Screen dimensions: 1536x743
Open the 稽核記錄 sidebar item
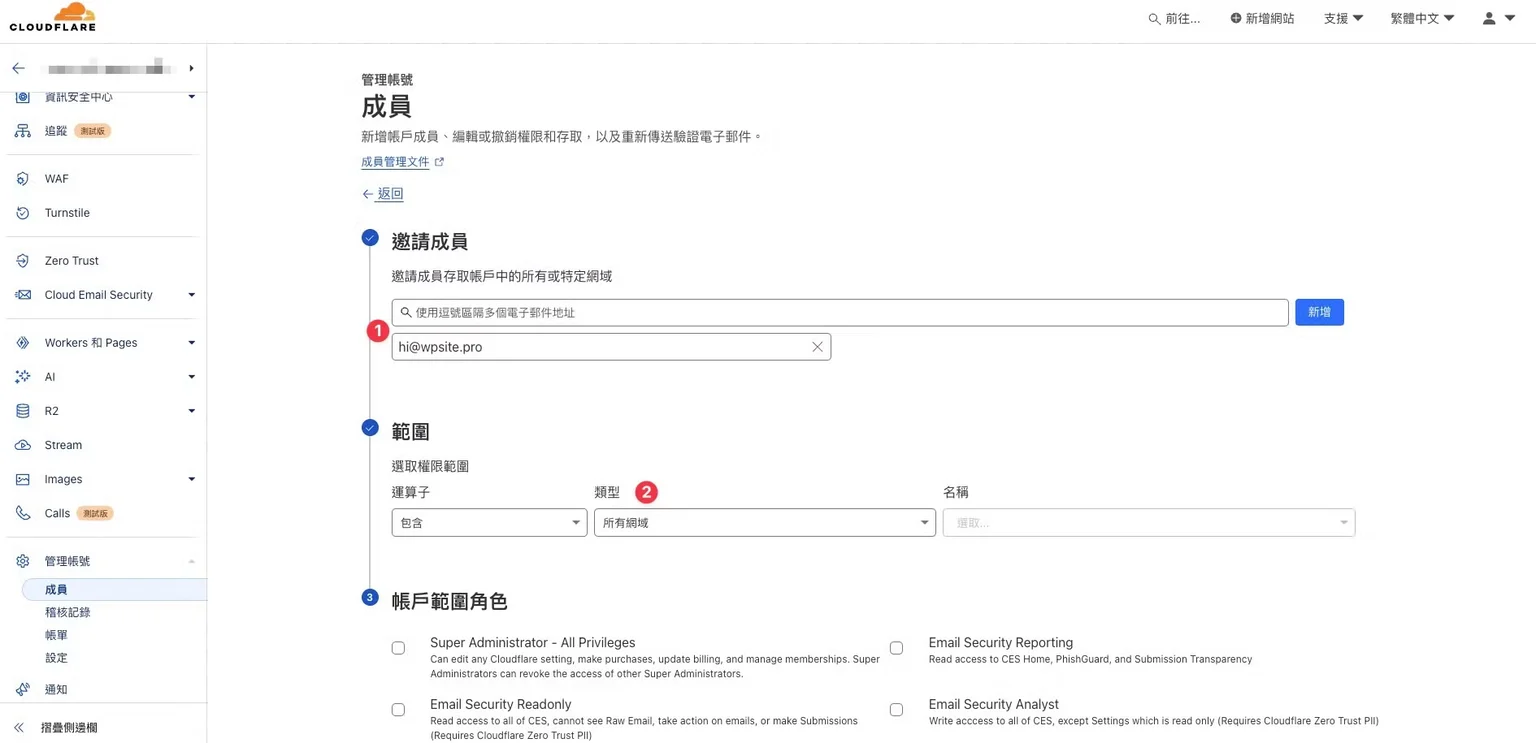tap(68, 612)
